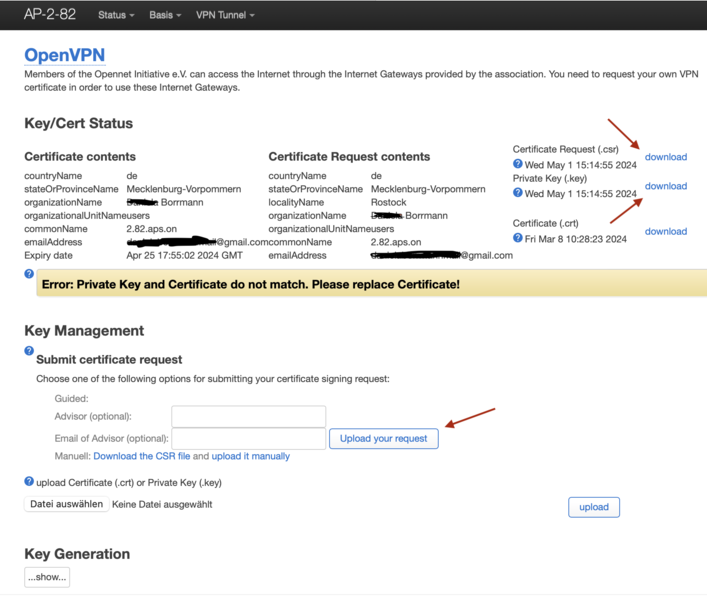Click the upload it manually link
This screenshot has width=707, height=599.
pos(251,456)
